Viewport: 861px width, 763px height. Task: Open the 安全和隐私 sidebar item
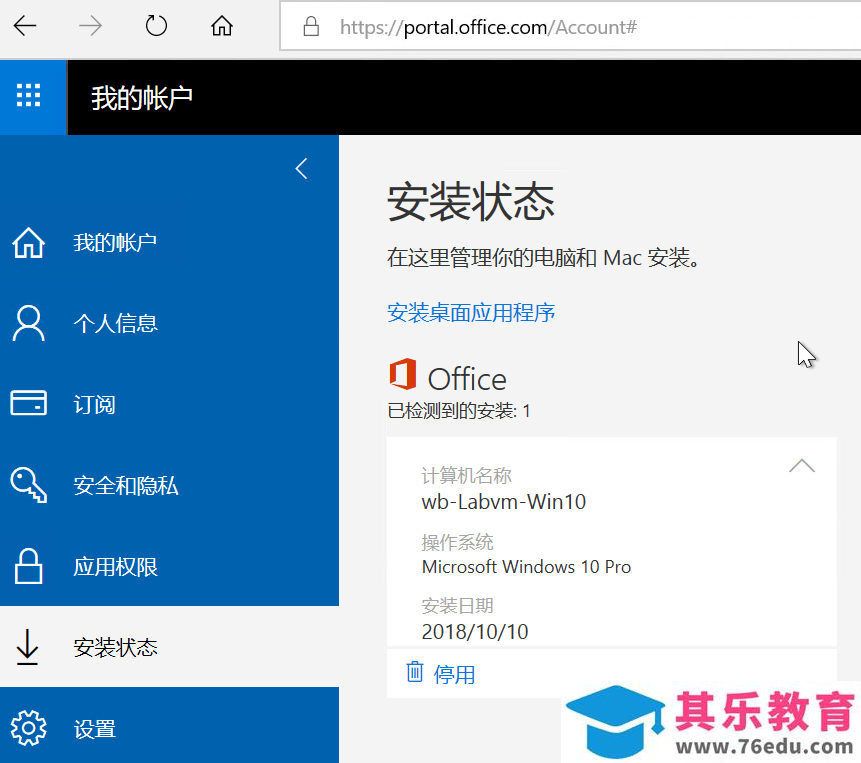click(x=169, y=485)
